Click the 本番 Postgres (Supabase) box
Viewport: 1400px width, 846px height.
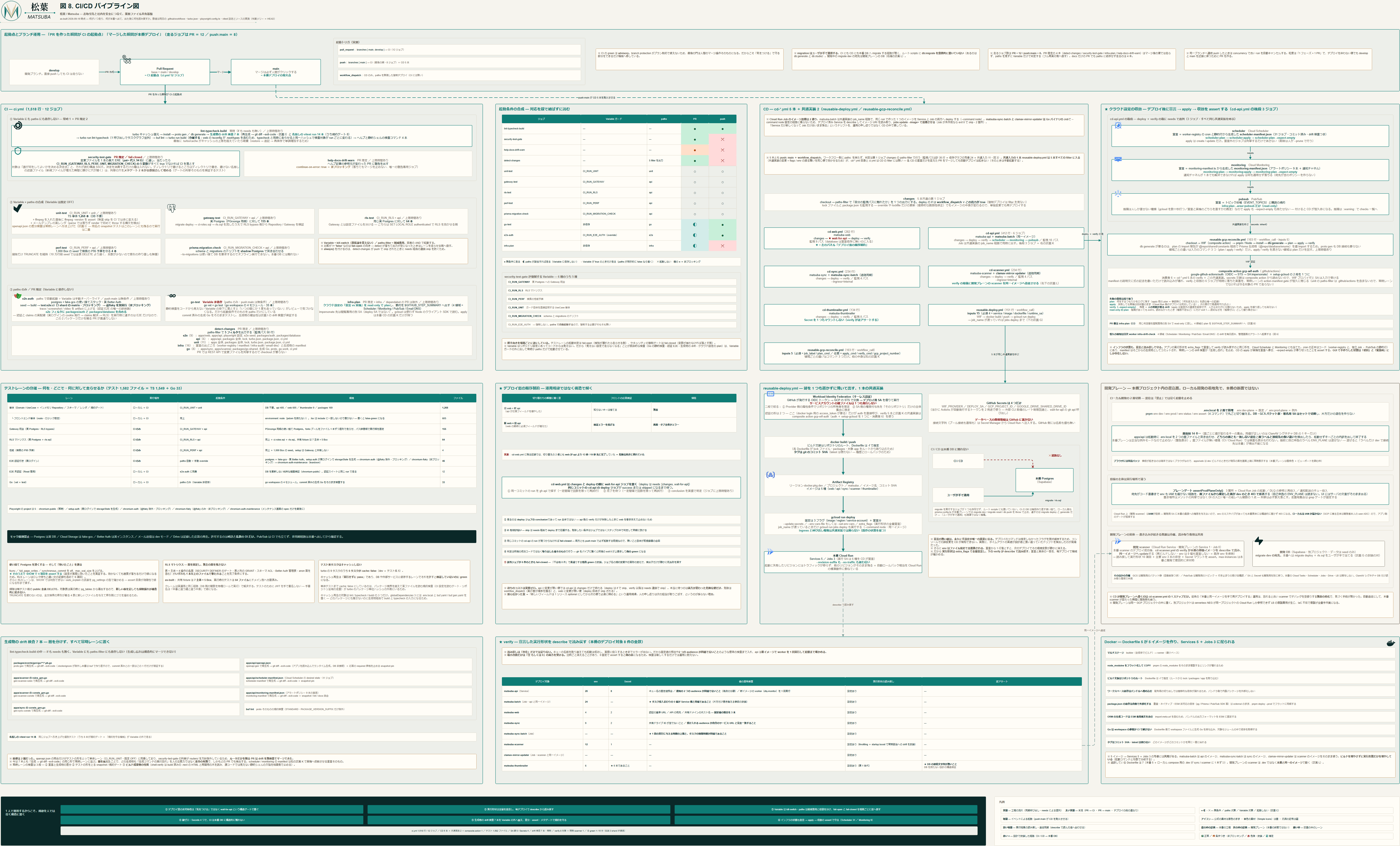click(x=1044, y=480)
